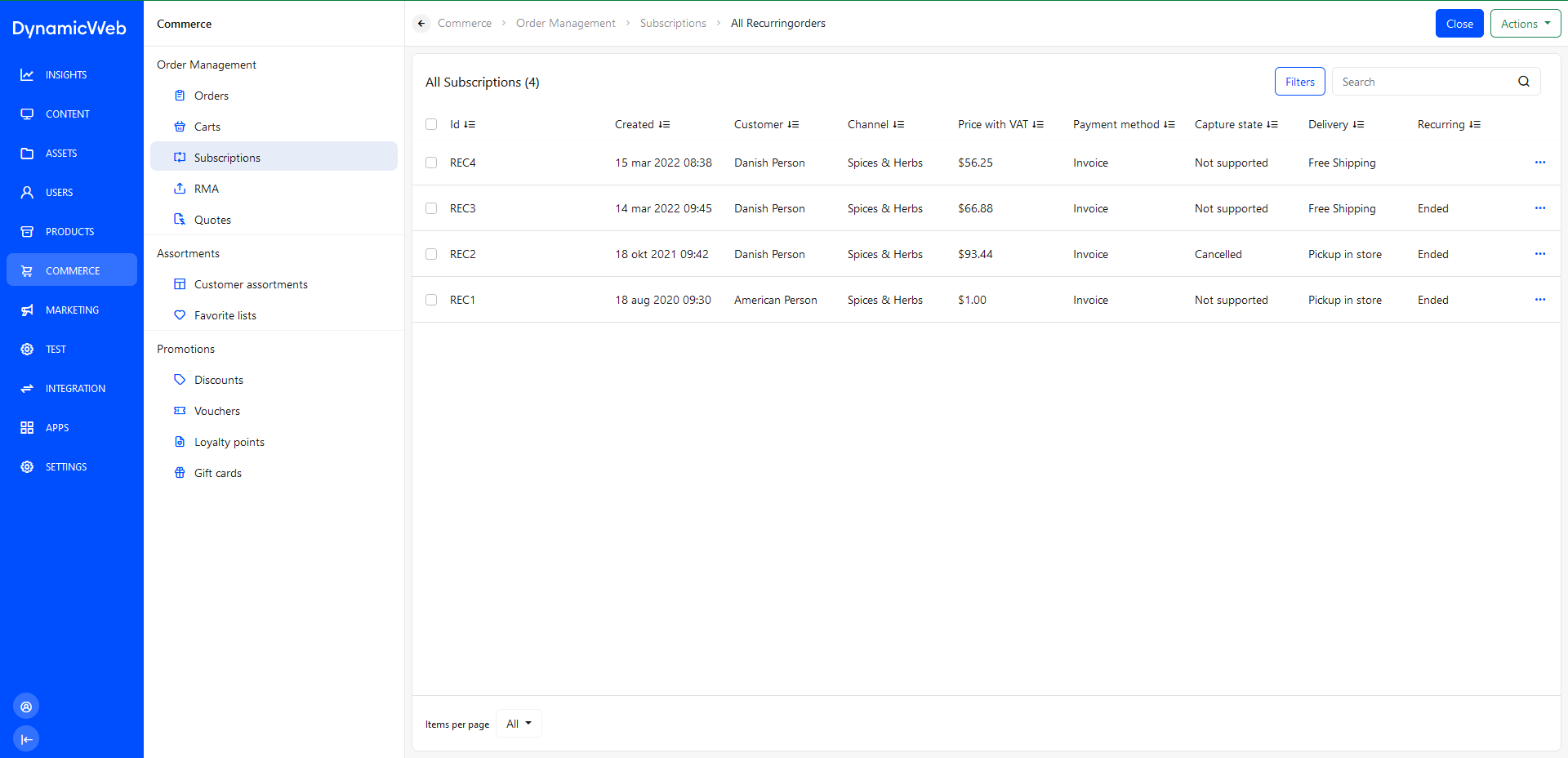1568x758 pixels.
Task: Open the Content section icon
Action: (27, 114)
